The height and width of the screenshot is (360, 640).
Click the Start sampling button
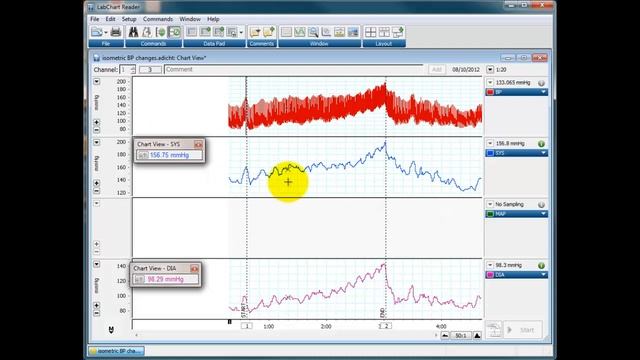click(523, 330)
